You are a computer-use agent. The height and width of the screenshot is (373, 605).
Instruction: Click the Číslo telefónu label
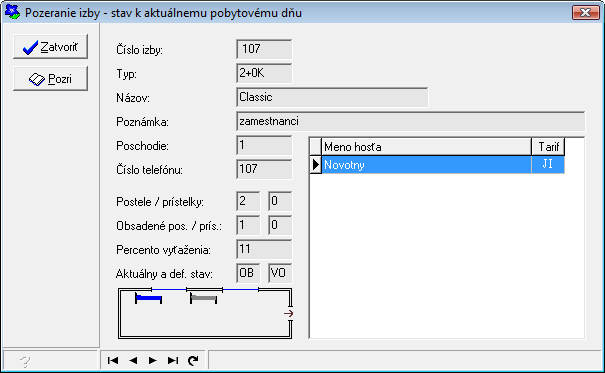pos(149,170)
